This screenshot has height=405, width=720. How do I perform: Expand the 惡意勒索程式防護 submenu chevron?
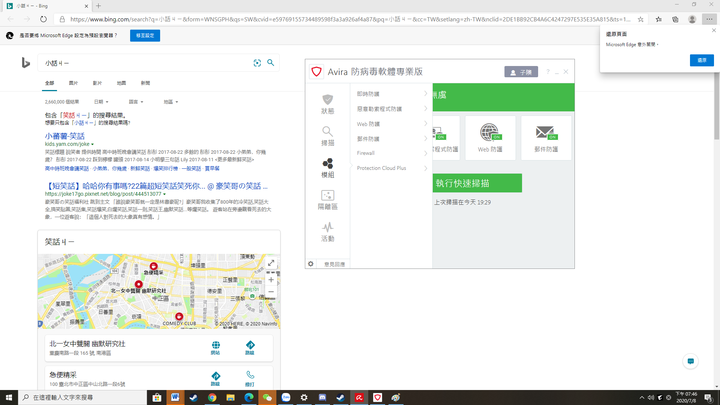425,109
